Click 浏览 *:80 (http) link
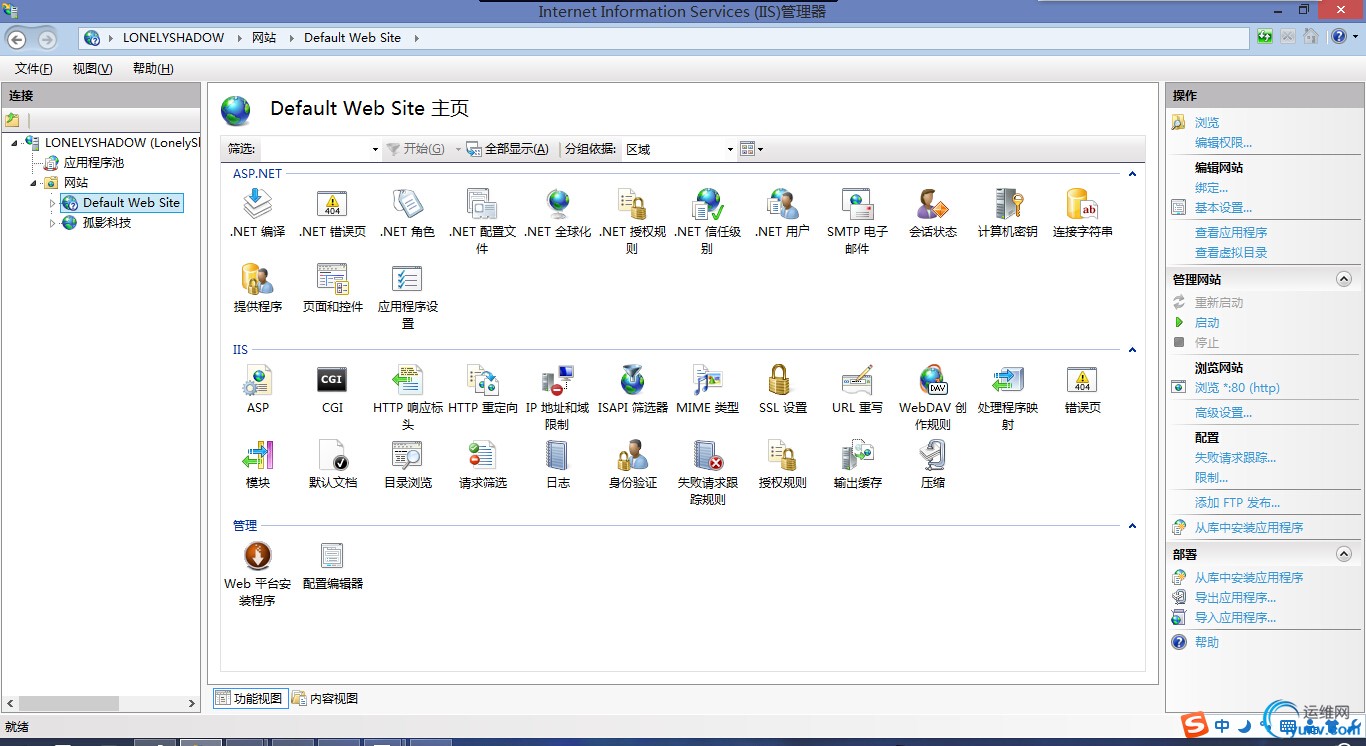This screenshot has width=1366, height=746. click(x=1237, y=388)
